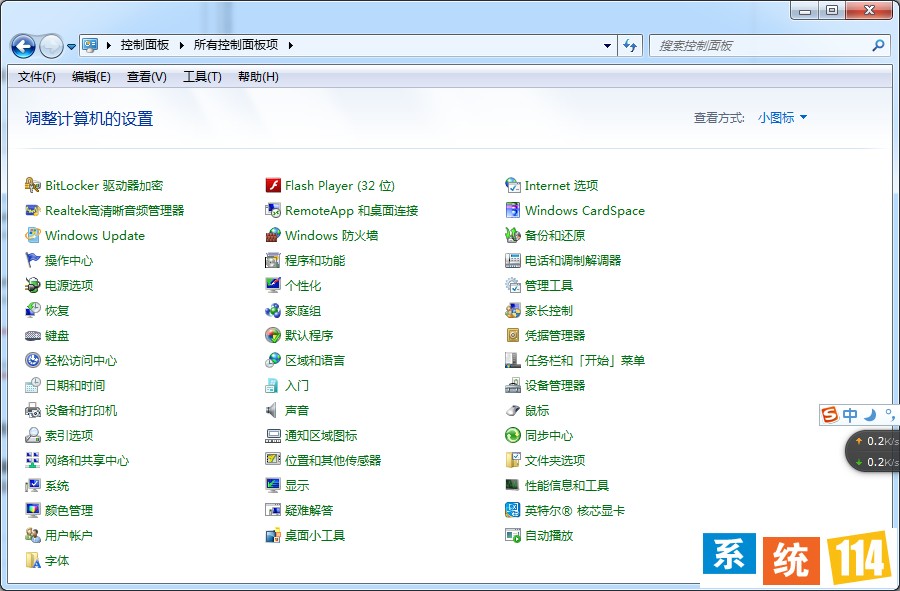The image size is (900, 591).
Task: Expand the address bar history dropdown arrow
Action: click(607, 45)
